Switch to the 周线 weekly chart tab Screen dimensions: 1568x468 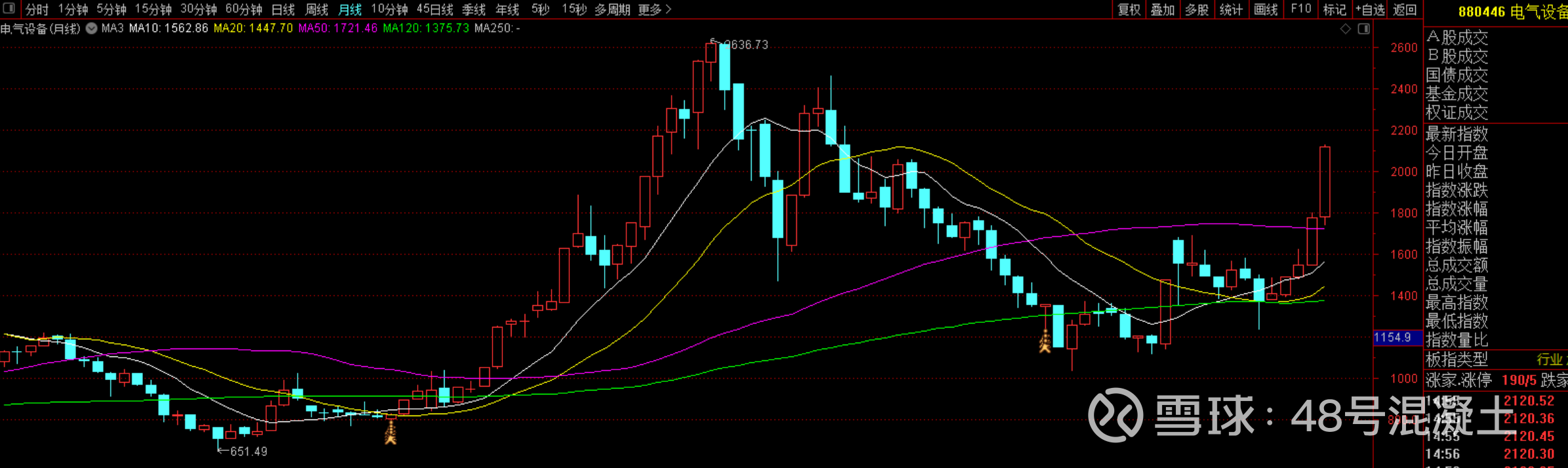[317, 10]
